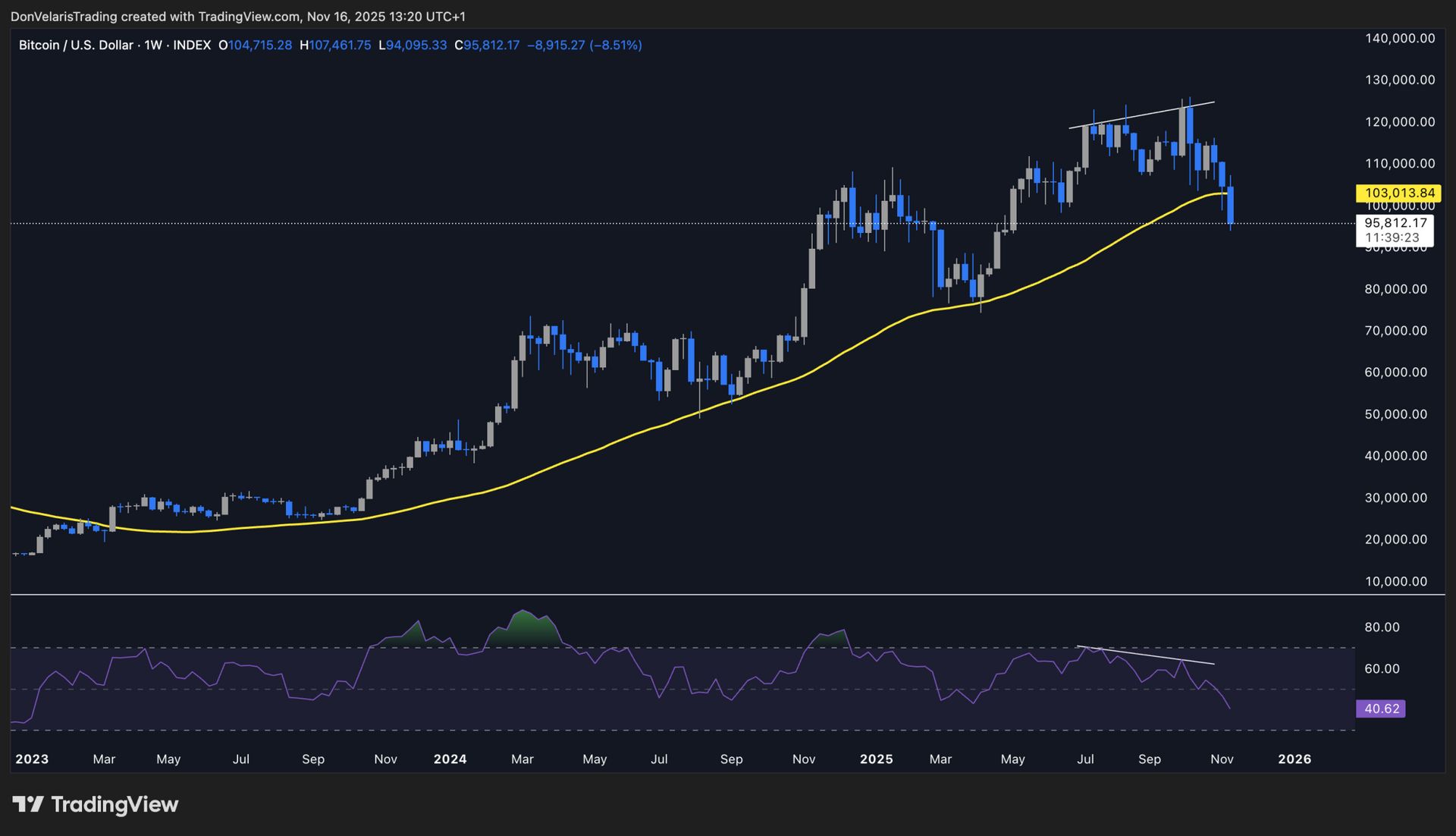Select the yellow 103,013.84 moving average label
Viewport: 1456px width, 836px height.
[x=1398, y=193]
